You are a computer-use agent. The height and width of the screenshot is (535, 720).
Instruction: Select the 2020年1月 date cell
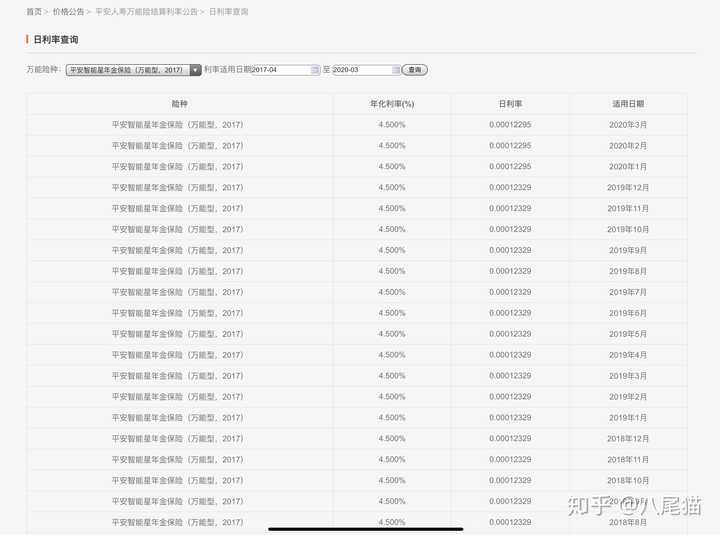(628, 167)
